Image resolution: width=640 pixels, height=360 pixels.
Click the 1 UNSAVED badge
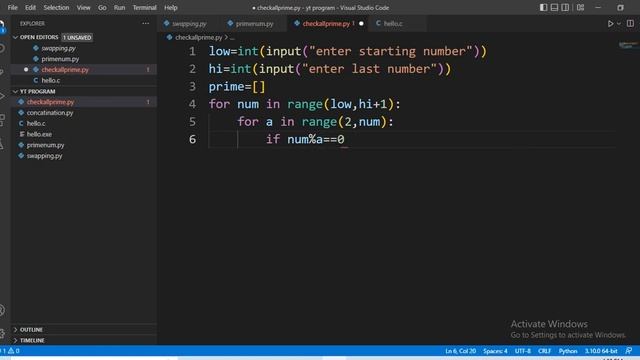tap(77, 38)
